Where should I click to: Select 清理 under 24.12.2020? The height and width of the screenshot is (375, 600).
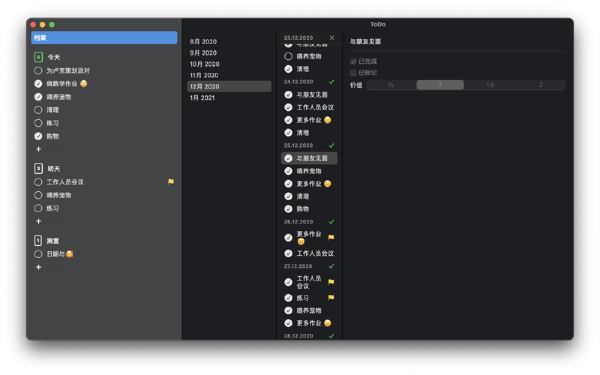(x=309, y=133)
